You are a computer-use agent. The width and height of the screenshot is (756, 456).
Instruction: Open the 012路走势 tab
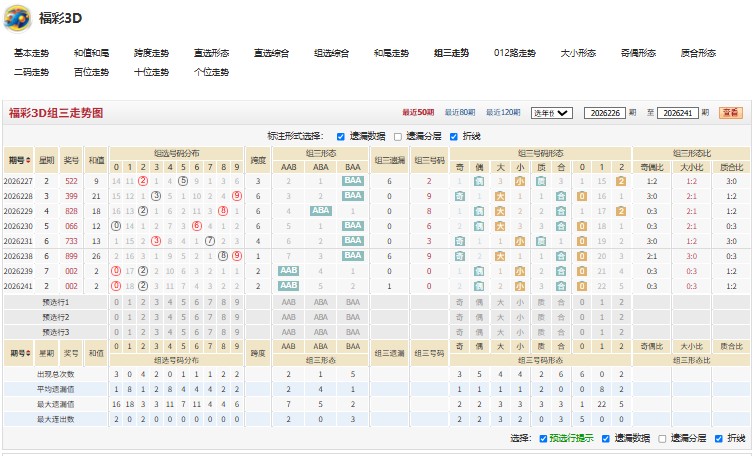[x=514, y=53]
